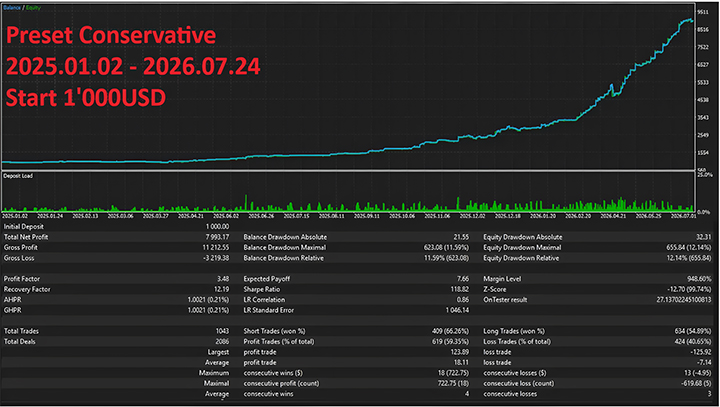The width and height of the screenshot is (720, 407).
Task: Select the Long Trades (won %) label
Action: (x=514, y=331)
